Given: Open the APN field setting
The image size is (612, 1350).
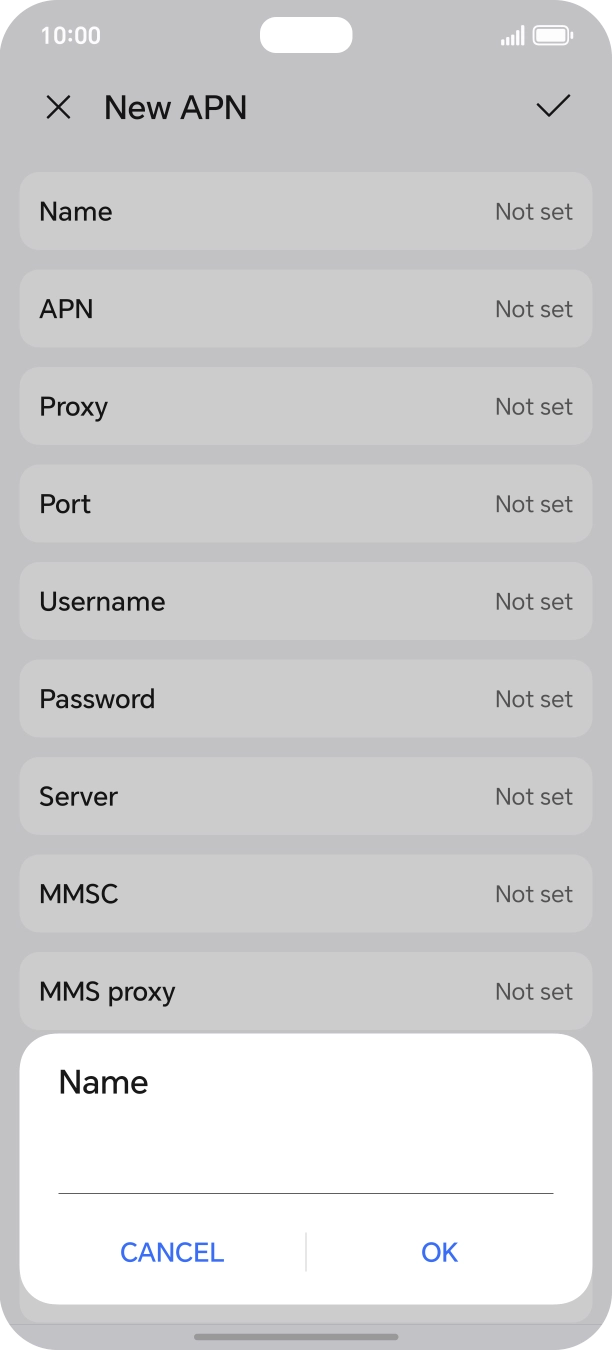Looking at the screenshot, I should 305,309.
